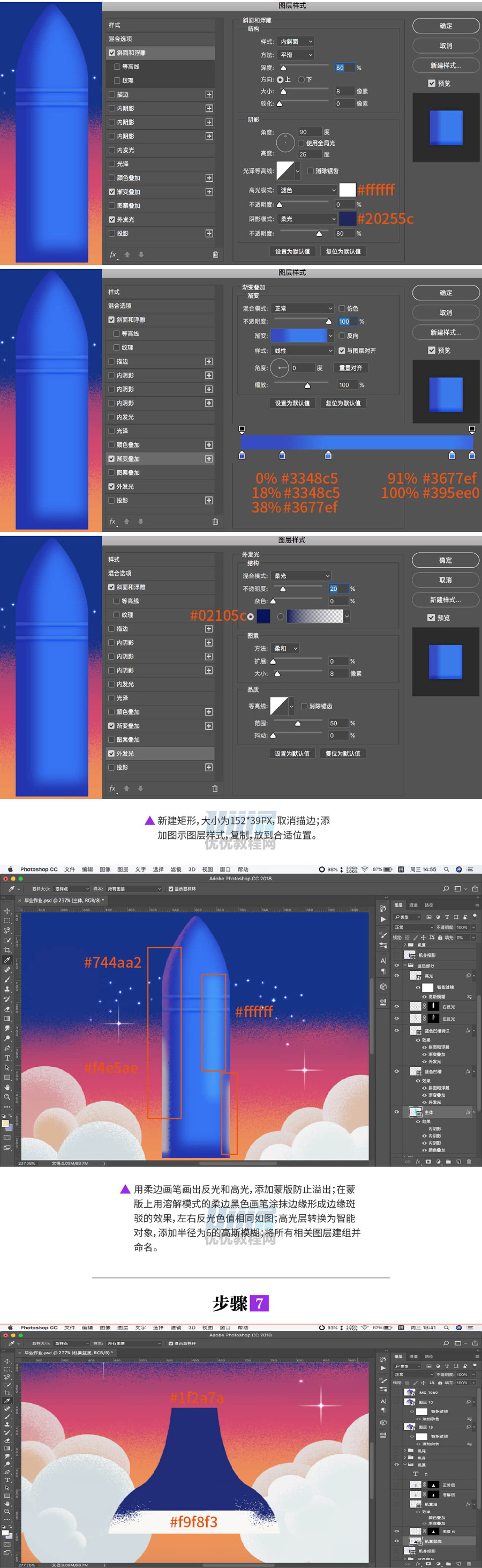Select the Eraser tool in the 237% Photoshop window

coord(7,1009)
